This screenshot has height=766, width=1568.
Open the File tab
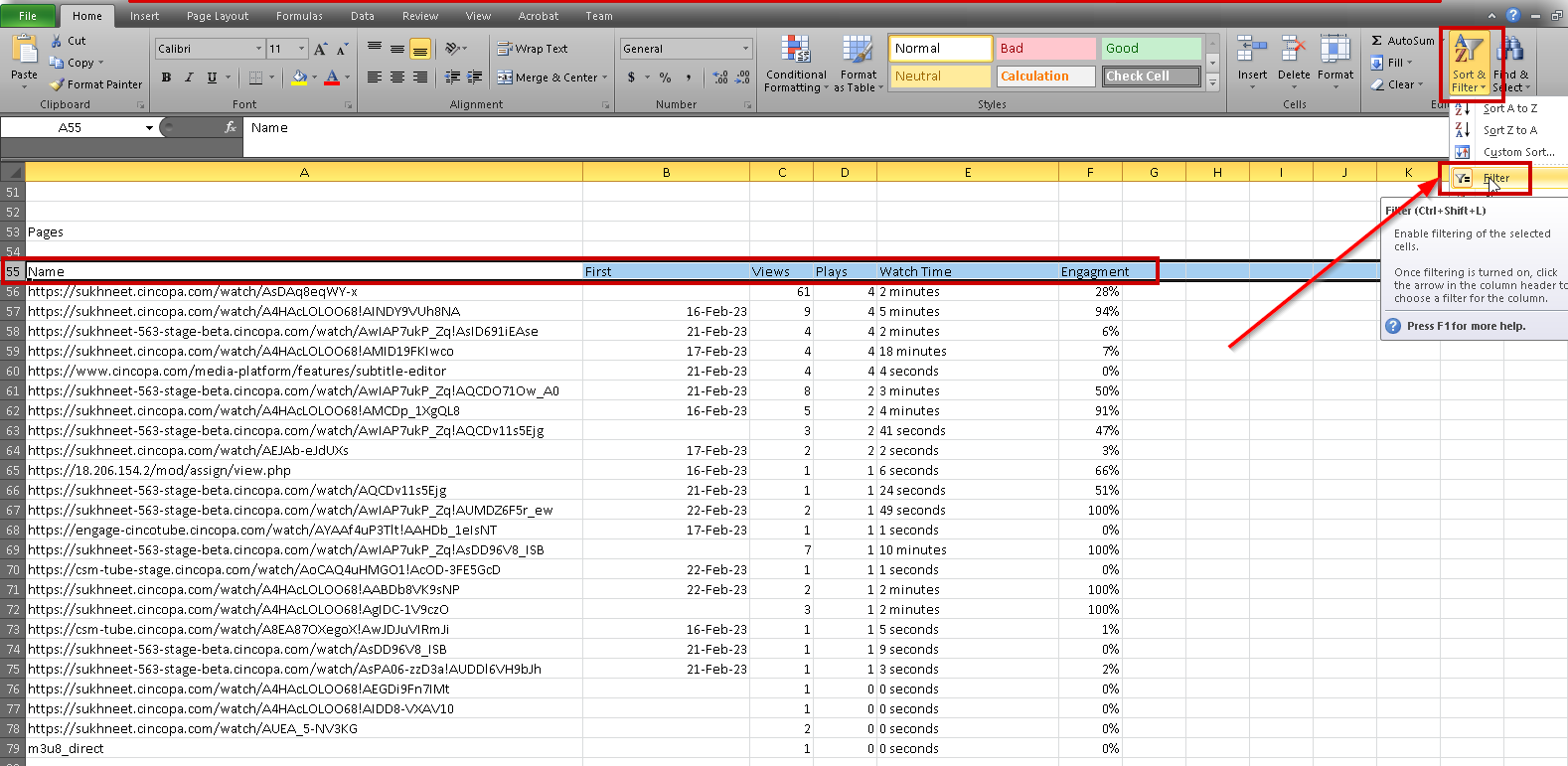point(28,16)
